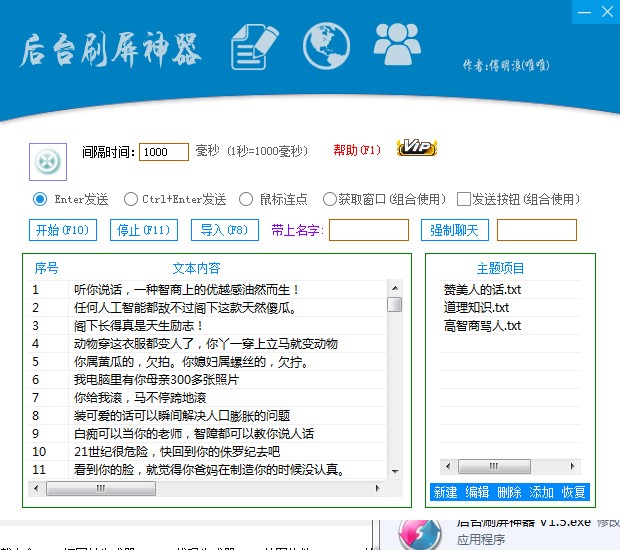
Task: Select the 鼠标连点 radio option
Action: click(246, 199)
